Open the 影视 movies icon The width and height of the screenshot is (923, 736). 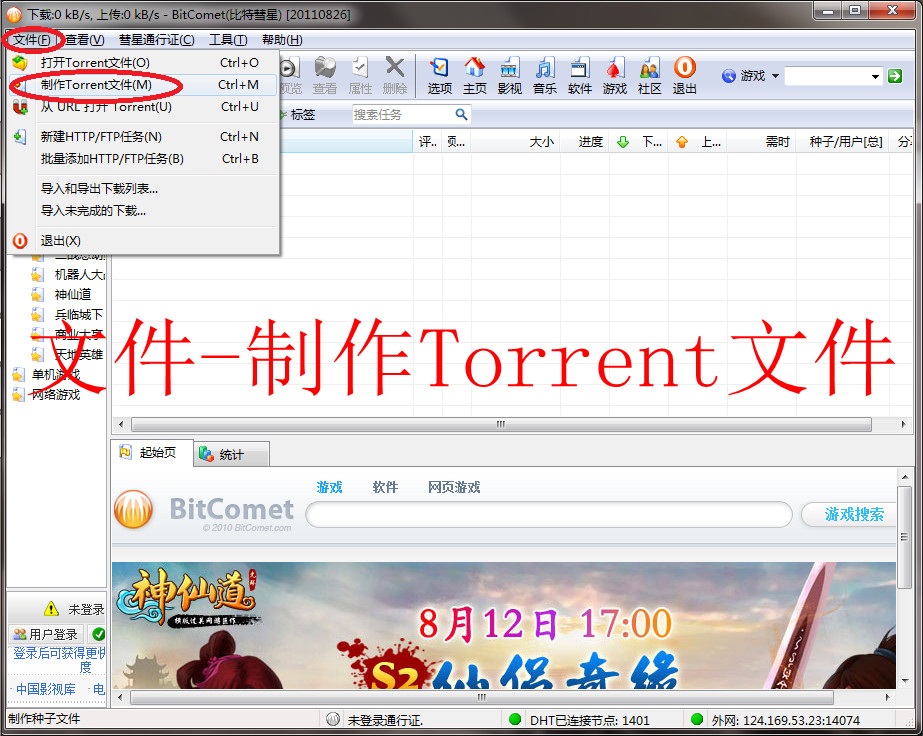509,75
